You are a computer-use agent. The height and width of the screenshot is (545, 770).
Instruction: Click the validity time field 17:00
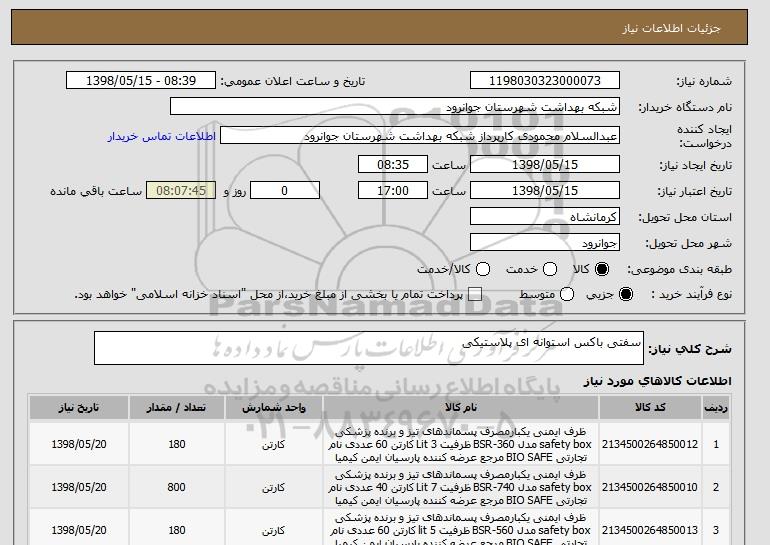coord(393,191)
